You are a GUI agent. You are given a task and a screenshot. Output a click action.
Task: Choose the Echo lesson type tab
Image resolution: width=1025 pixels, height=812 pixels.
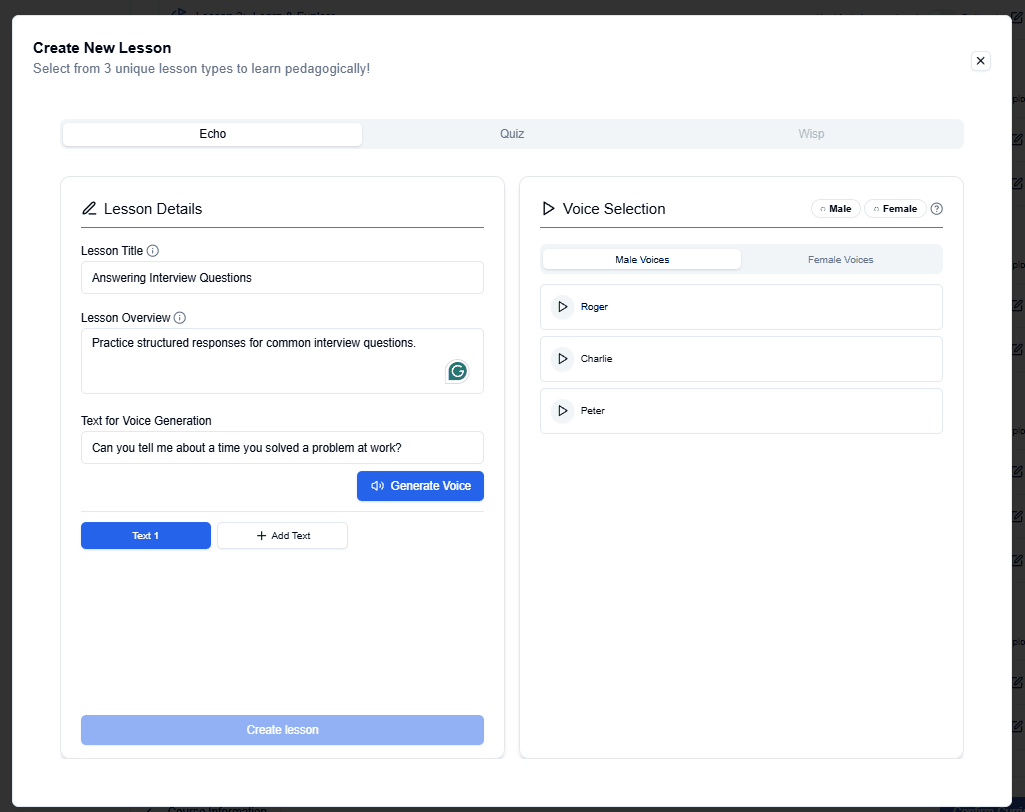212,134
